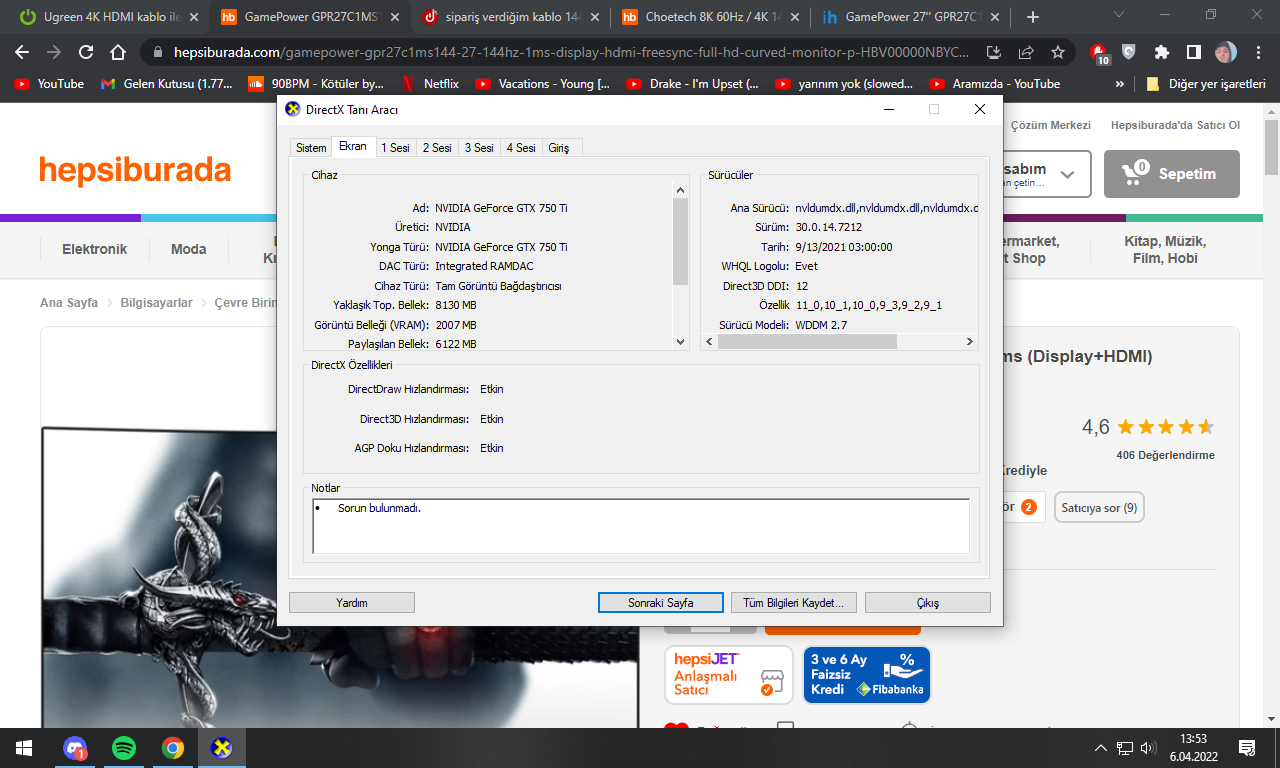Switch to the Giriş tab
Screen dimensions: 1280x768
click(559, 148)
